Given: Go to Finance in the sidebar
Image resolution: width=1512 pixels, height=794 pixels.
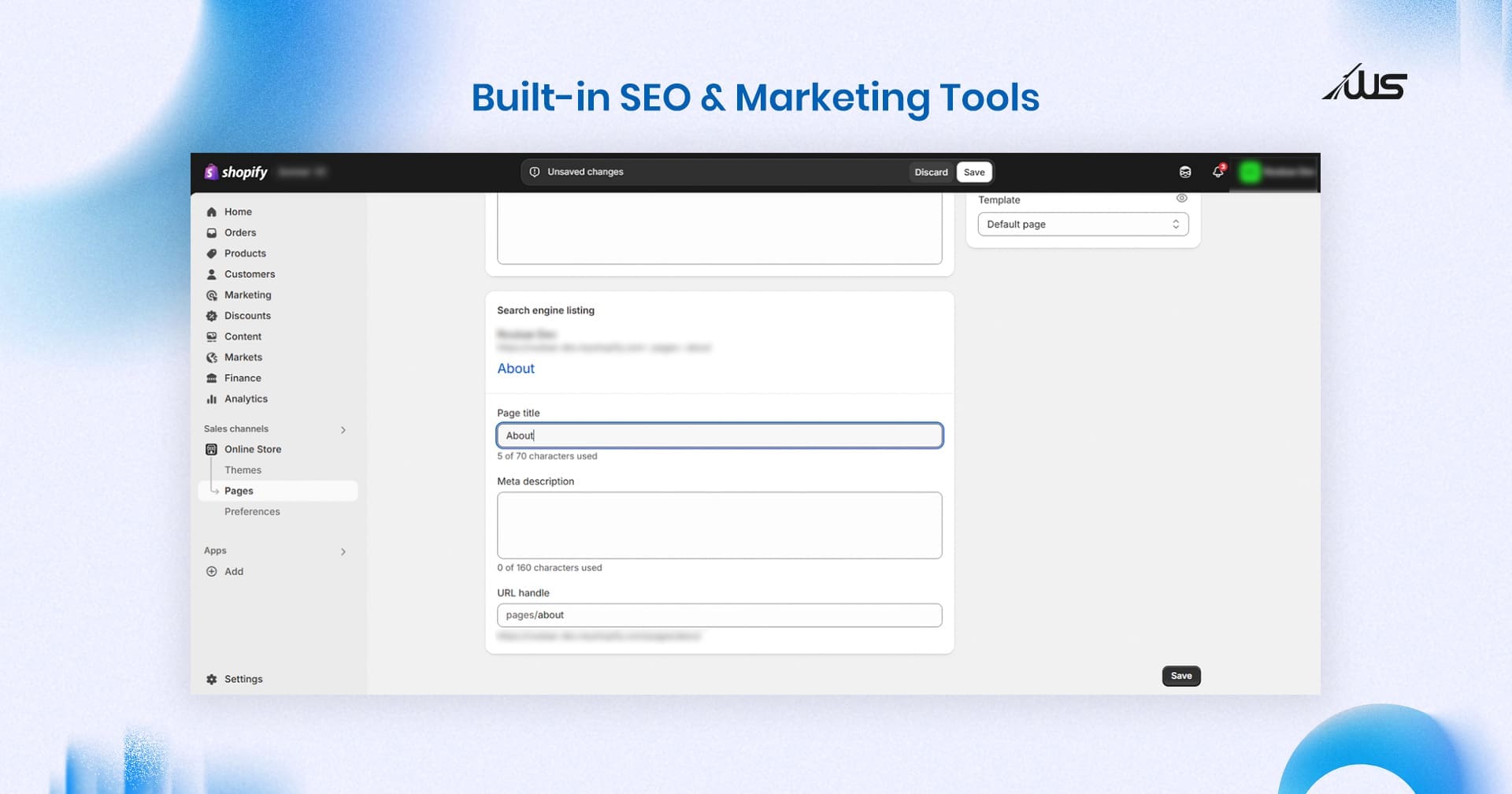Looking at the screenshot, I should tap(243, 378).
